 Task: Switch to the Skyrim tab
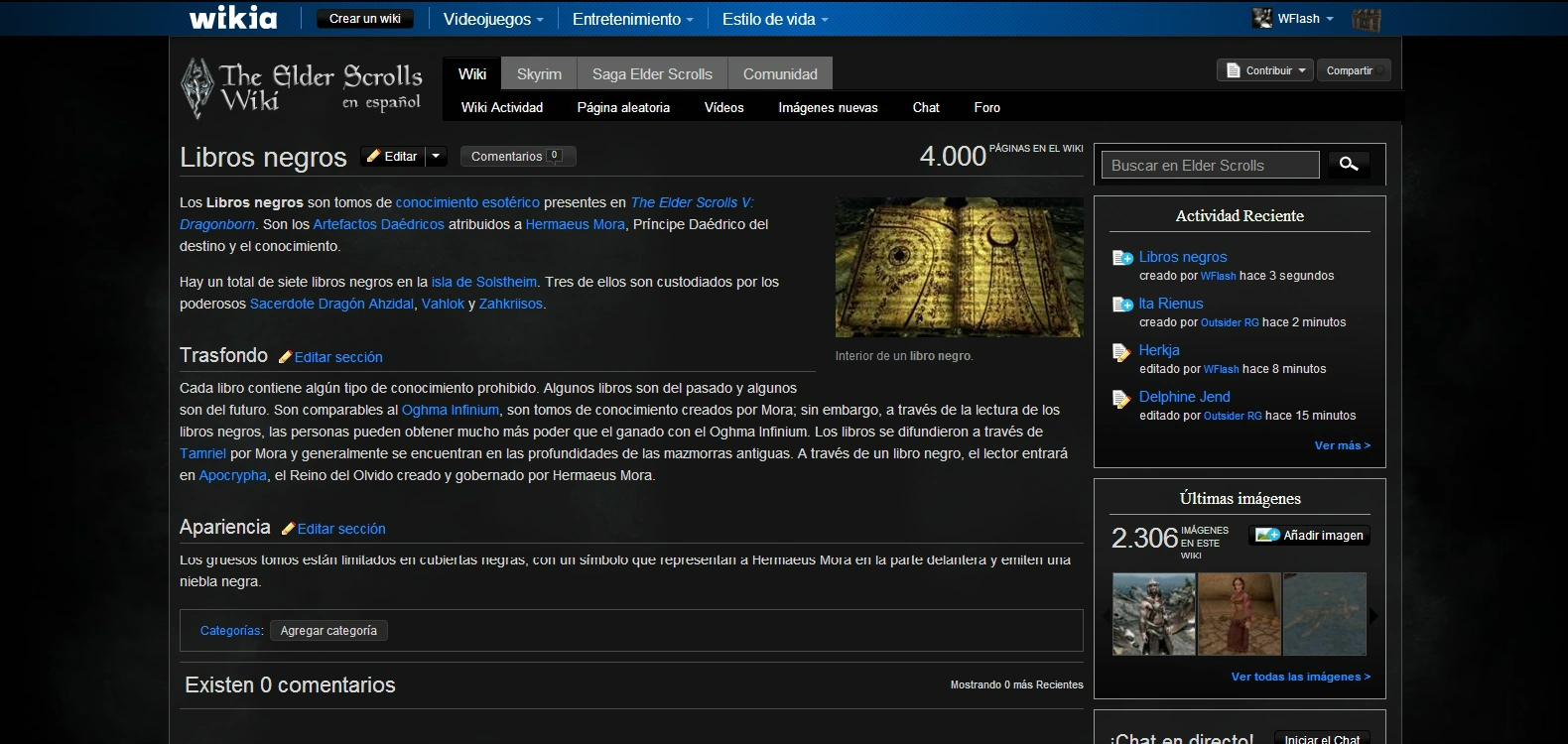539,73
